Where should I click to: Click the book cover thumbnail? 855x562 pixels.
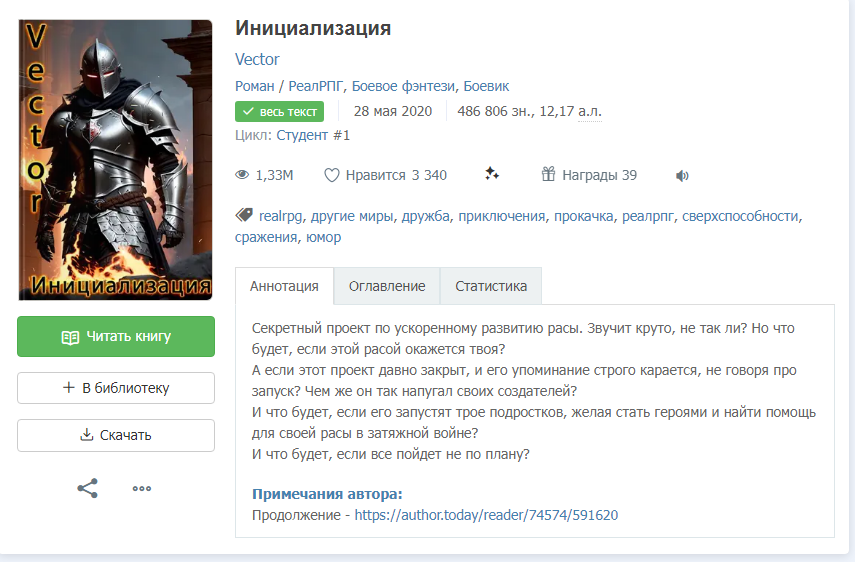click(116, 160)
